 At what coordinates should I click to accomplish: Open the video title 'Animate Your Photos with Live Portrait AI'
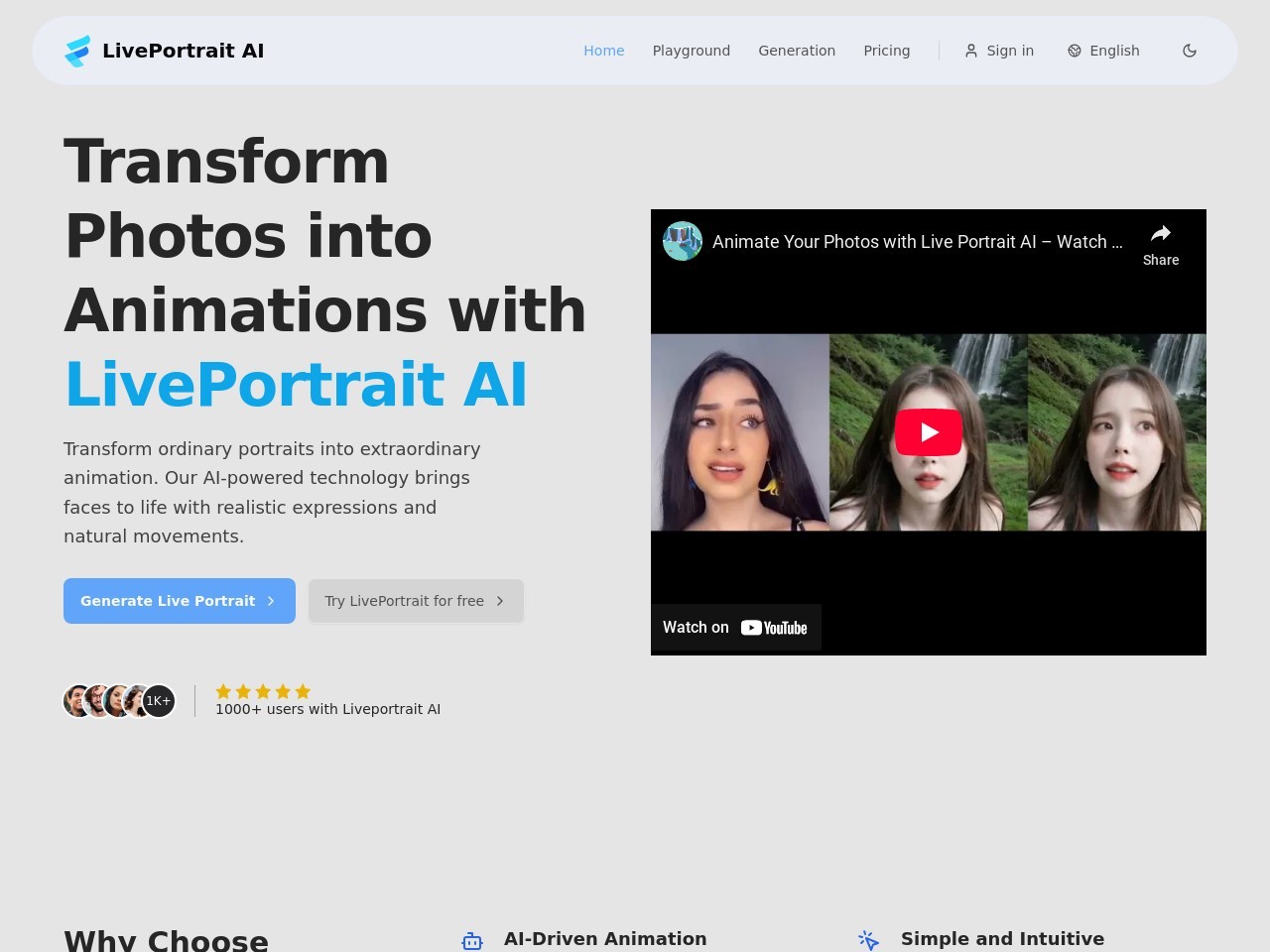[918, 242]
